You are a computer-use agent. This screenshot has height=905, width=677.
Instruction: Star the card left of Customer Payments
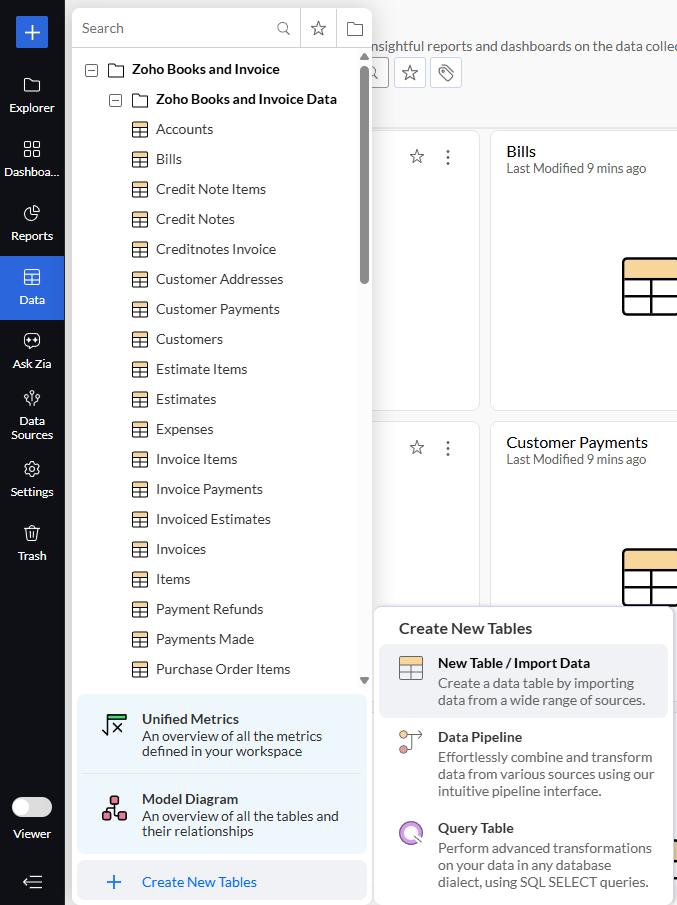pyautogui.click(x=417, y=447)
